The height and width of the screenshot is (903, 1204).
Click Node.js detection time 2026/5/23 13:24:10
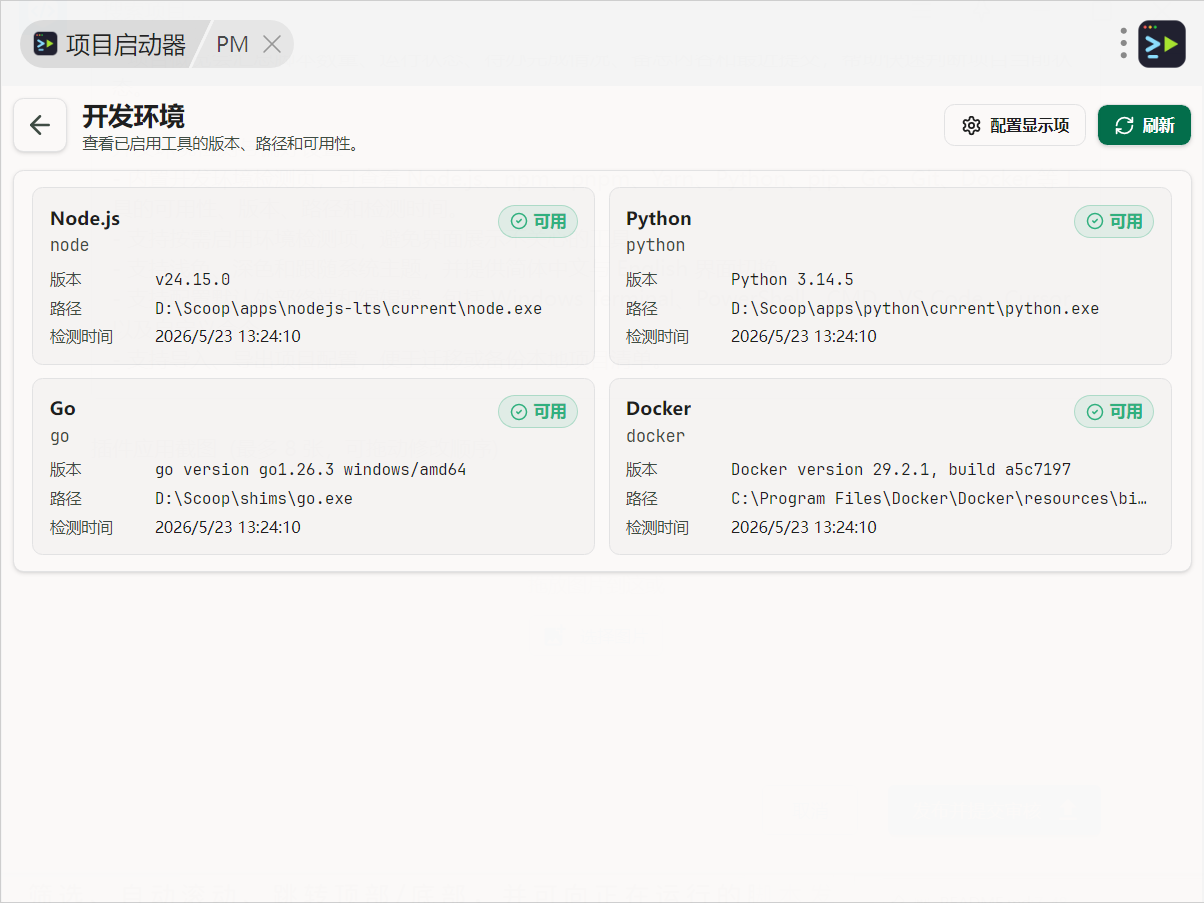[x=228, y=337]
